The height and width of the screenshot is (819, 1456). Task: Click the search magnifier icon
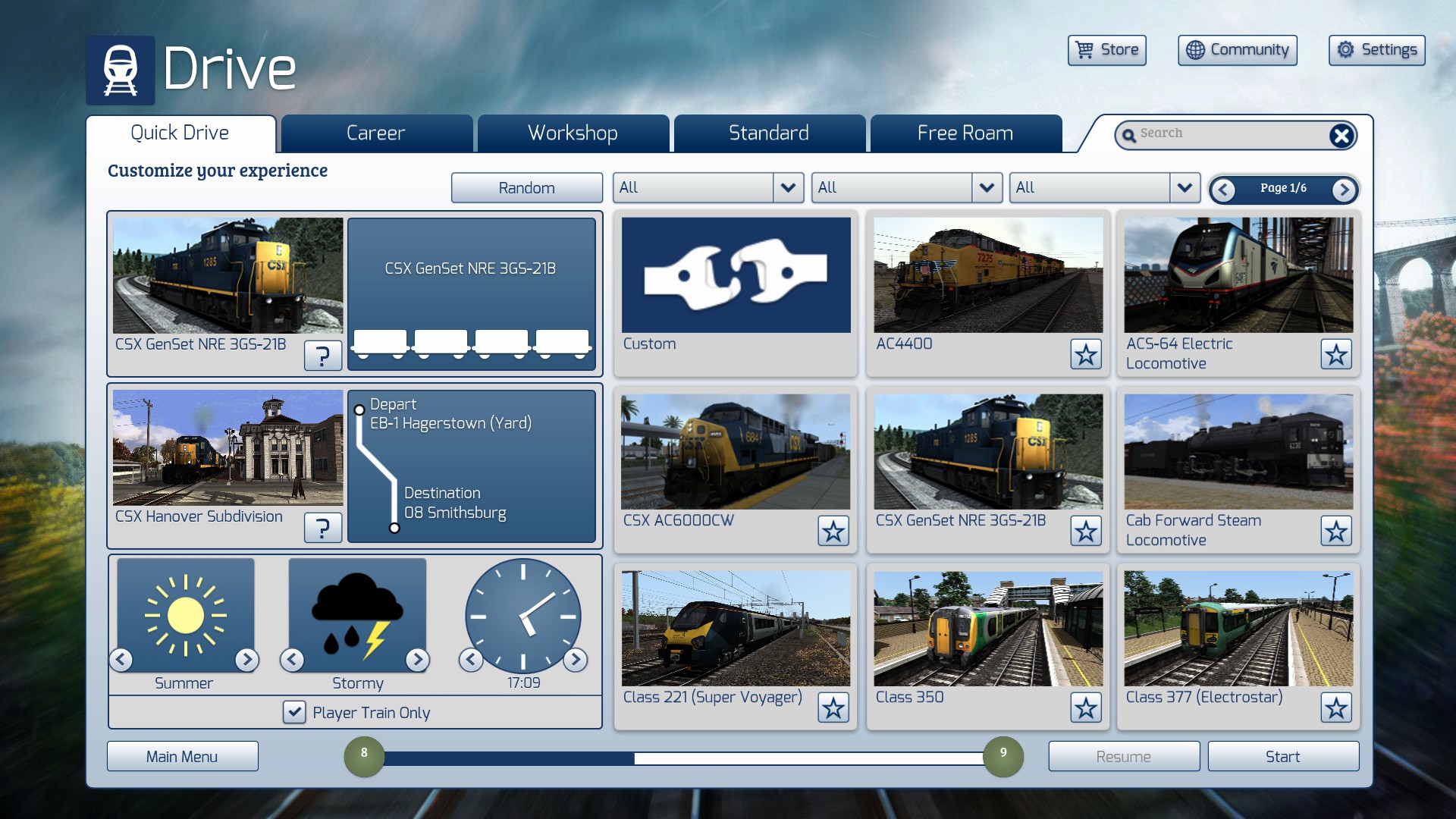tap(1129, 136)
